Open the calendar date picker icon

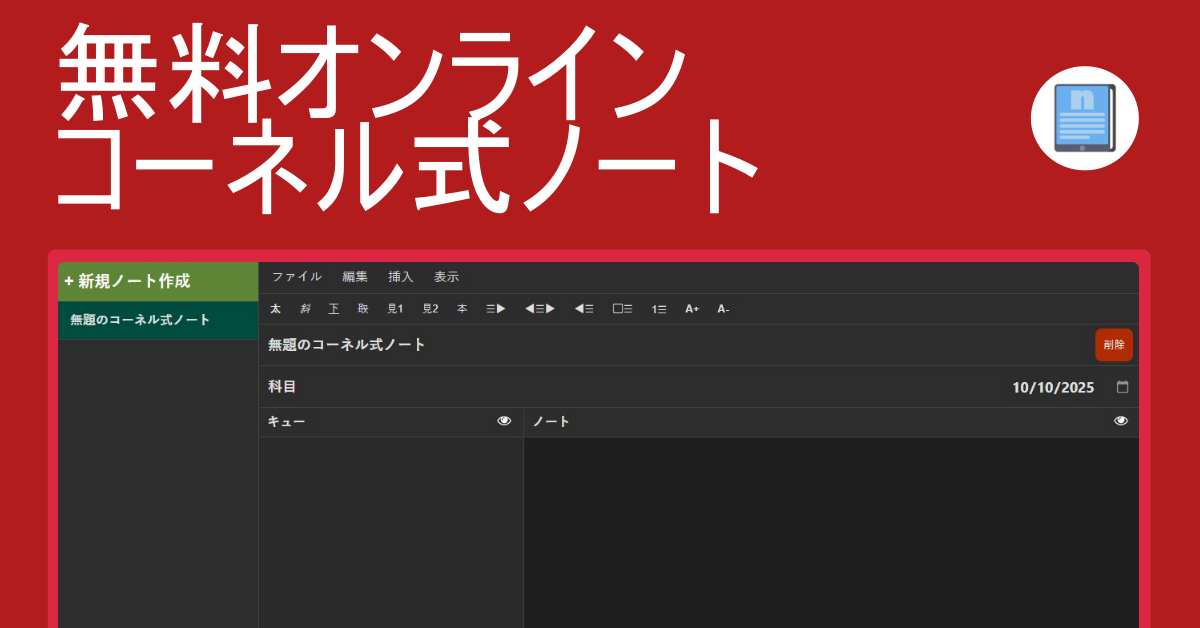point(1122,387)
